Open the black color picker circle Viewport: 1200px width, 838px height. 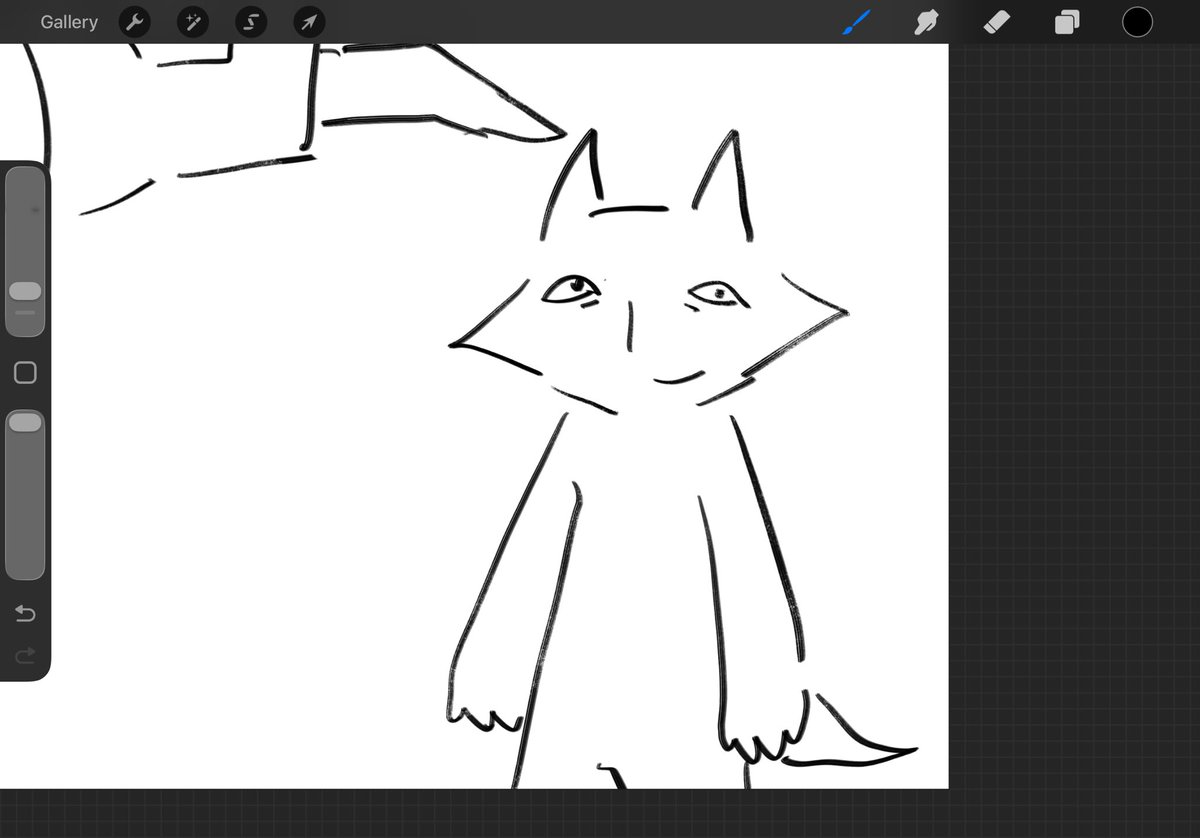pos(1137,22)
